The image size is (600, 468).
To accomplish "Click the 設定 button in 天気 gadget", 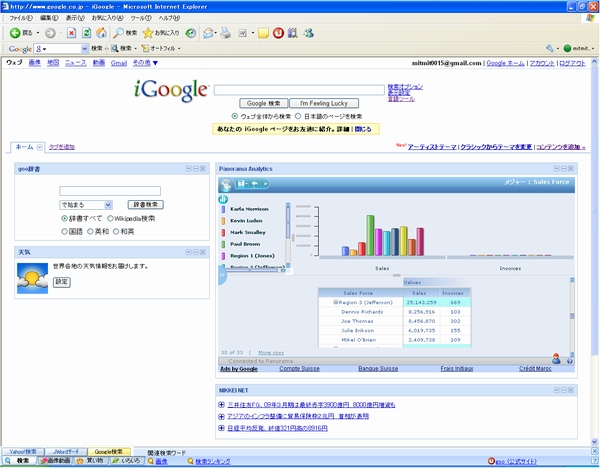I will (x=62, y=282).
